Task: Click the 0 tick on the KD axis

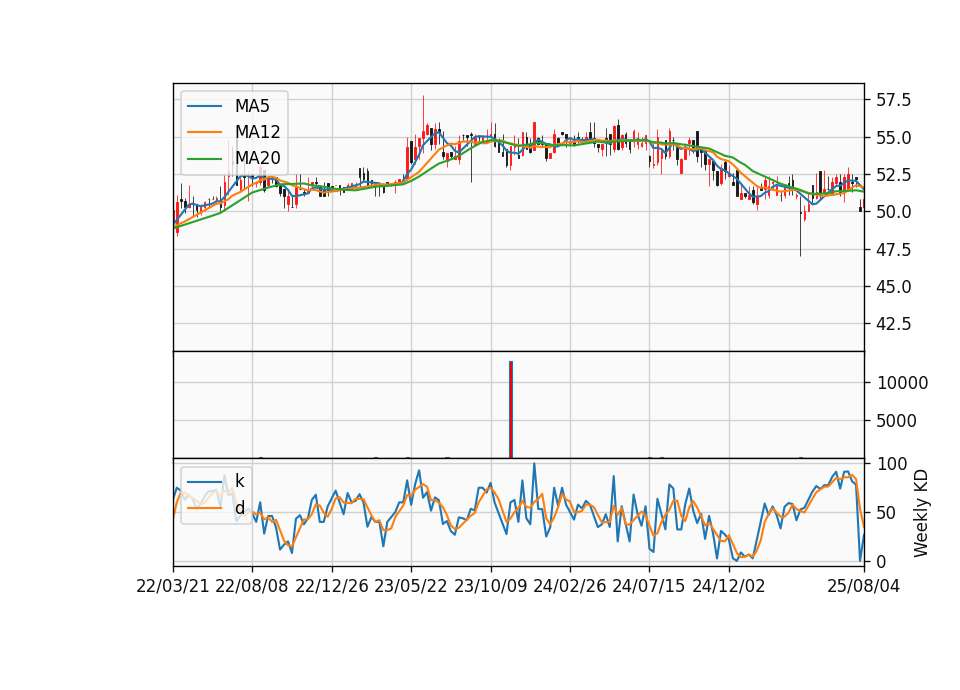Action: click(x=882, y=561)
